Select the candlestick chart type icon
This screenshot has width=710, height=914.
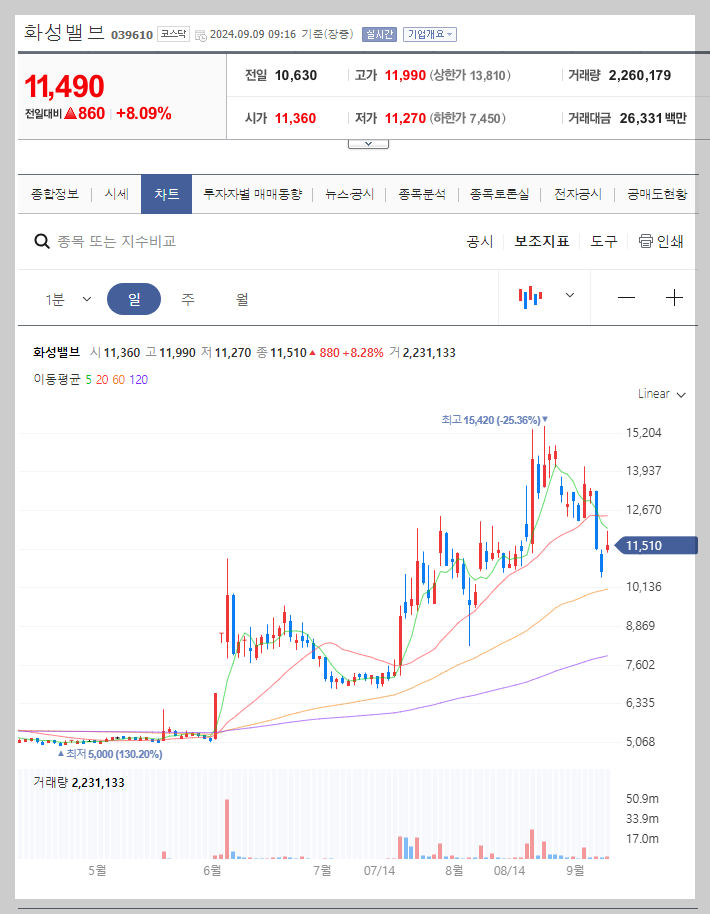pos(532,298)
